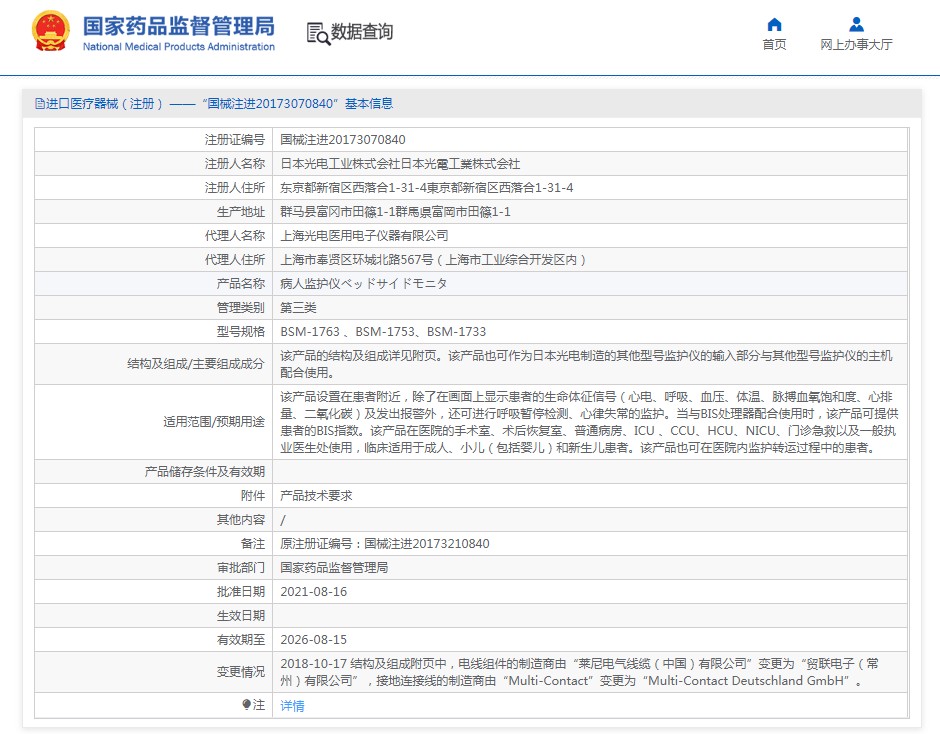Click the 型号规格 row label
Viewport: 940px width, 734px height.
point(240,332)
